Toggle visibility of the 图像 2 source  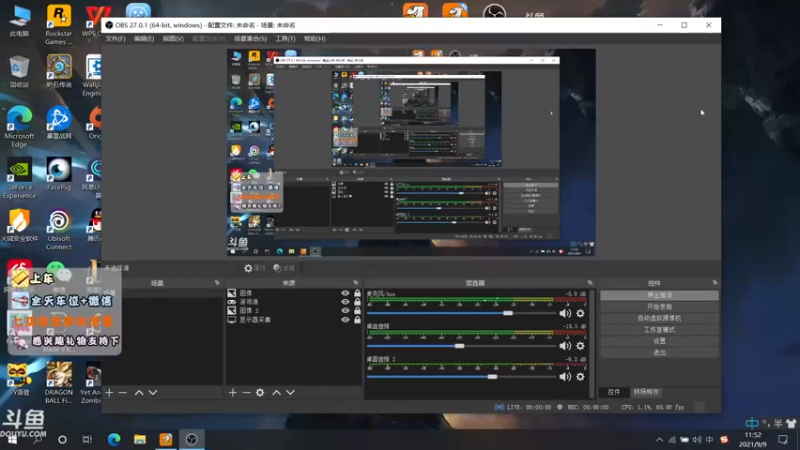pos(345,311)
